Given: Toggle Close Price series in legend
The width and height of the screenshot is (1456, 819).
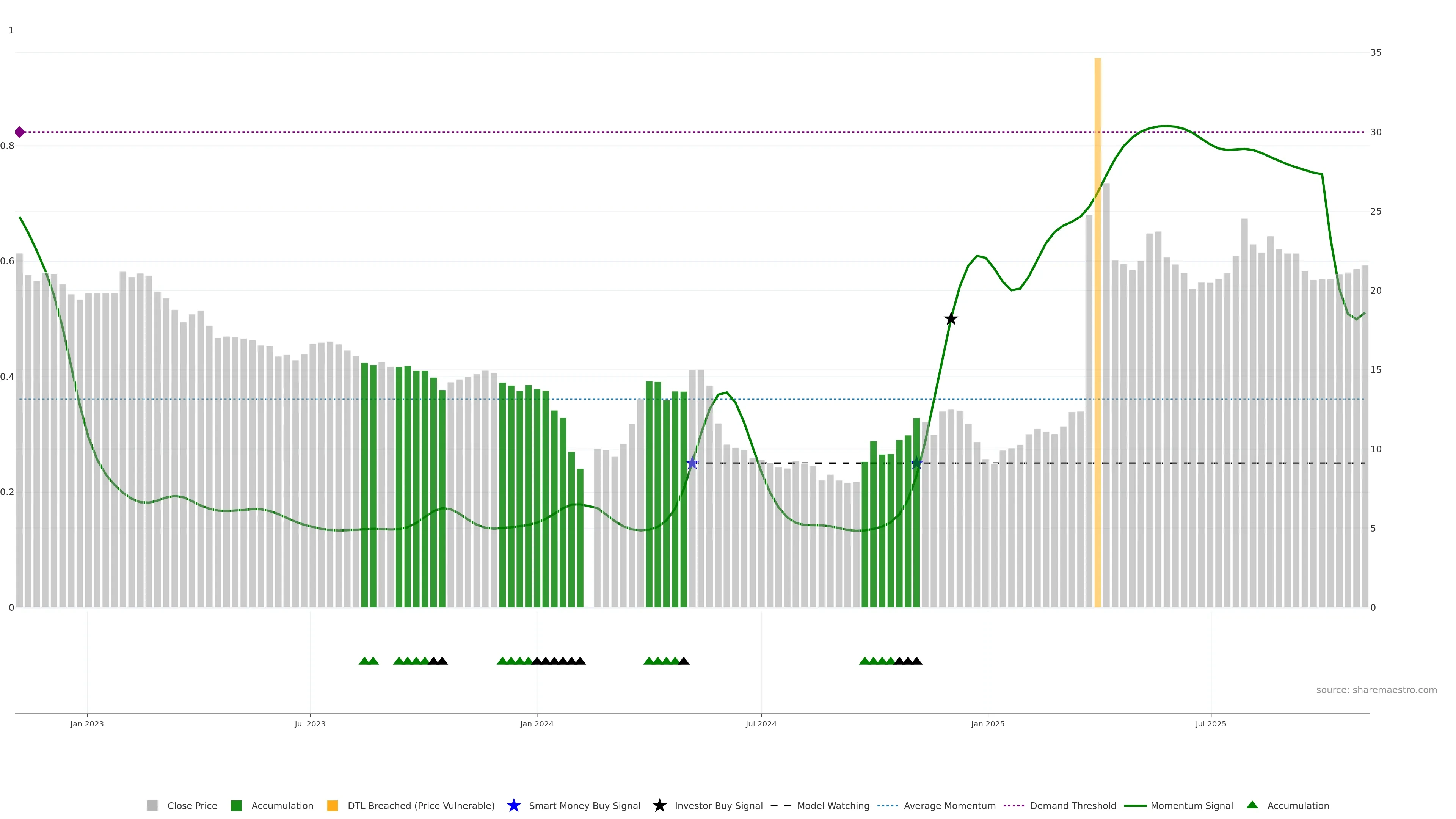Looking at the screenshot, I should click(x=191, y=806).
